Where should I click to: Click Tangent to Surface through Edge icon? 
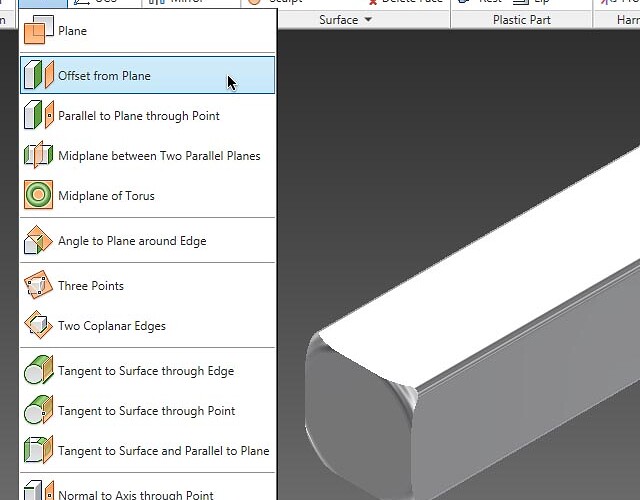39,370
